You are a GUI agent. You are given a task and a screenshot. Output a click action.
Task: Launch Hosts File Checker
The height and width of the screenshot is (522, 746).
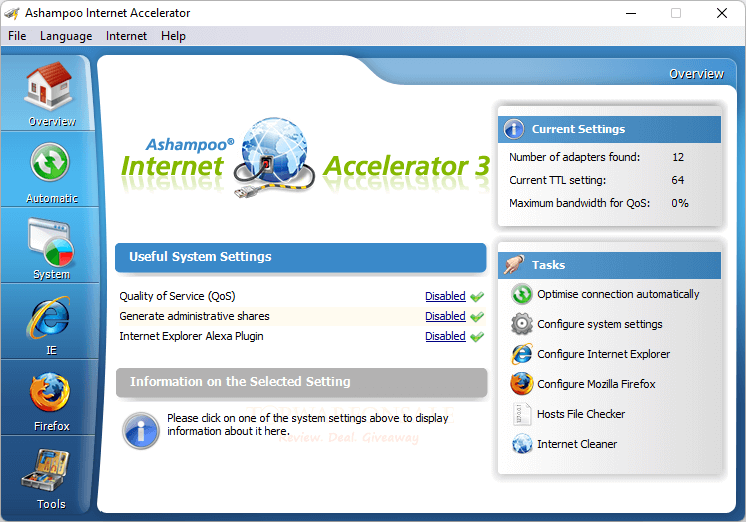[x=581, y=414]
